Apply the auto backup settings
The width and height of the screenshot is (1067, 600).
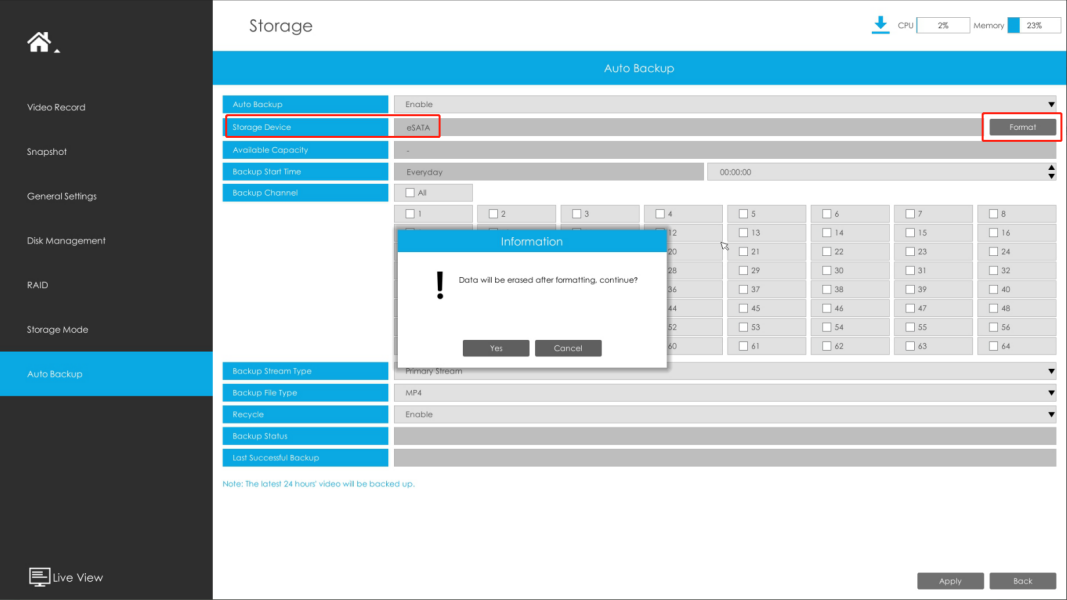pyautogui.click(x=951, y=581)
